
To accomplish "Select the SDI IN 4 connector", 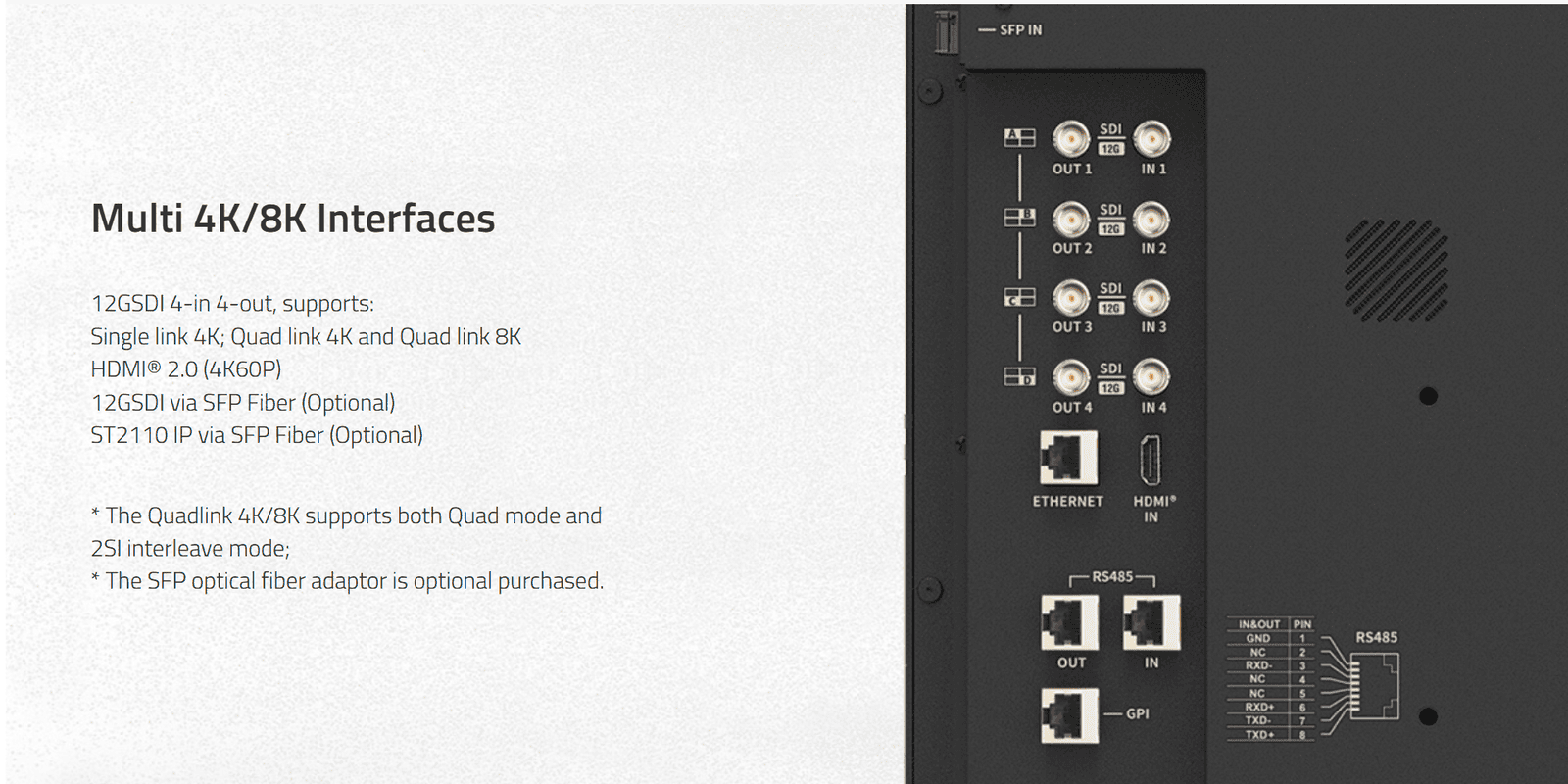I will 1151,377.
